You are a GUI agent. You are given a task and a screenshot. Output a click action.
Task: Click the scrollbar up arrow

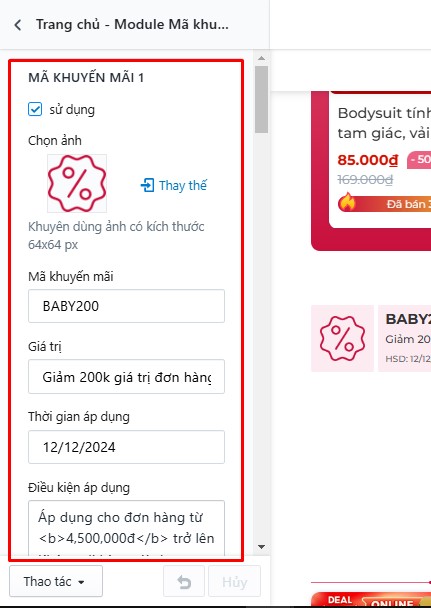[261, 58]
